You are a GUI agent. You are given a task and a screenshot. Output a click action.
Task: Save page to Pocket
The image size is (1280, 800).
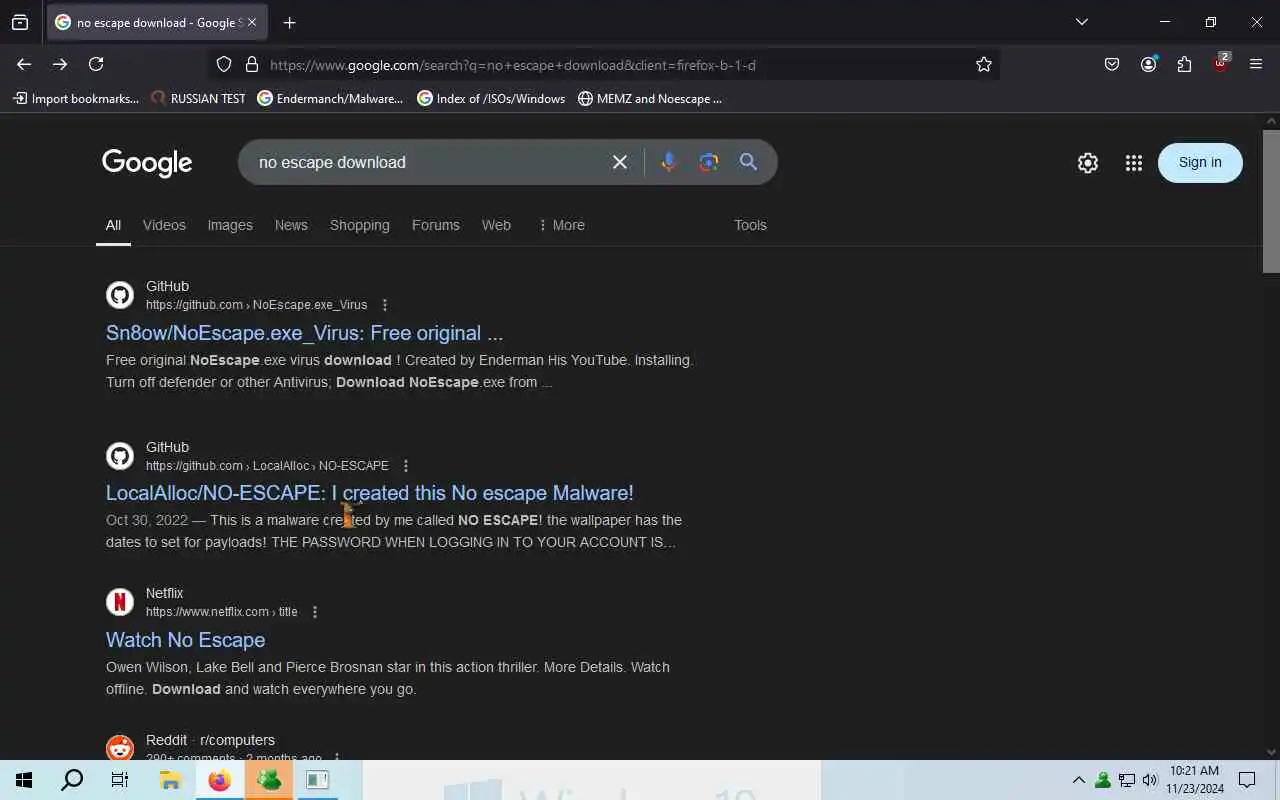click(1112, 64)
